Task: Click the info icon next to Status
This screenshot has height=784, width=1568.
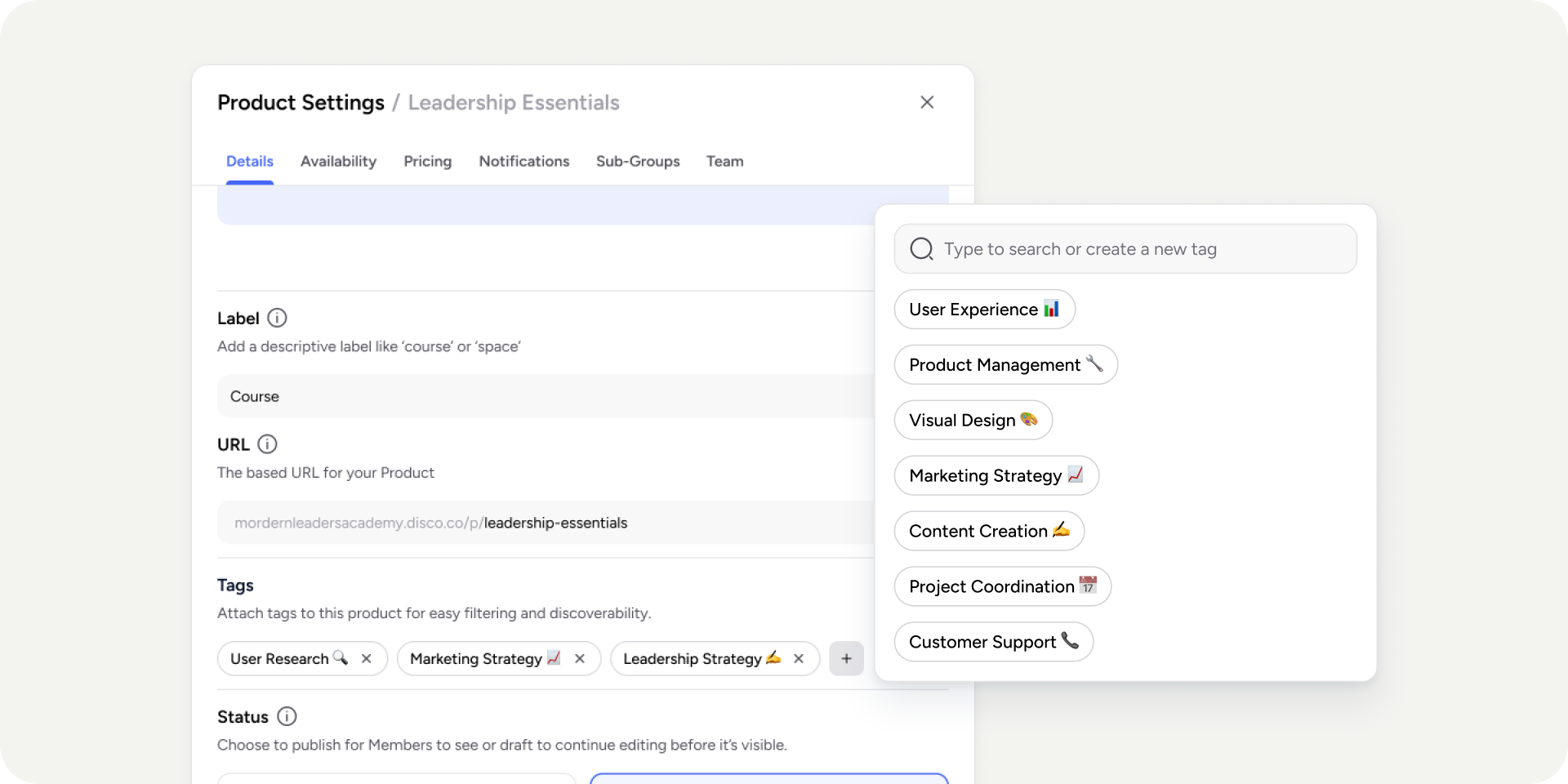Action: [287, 716]
